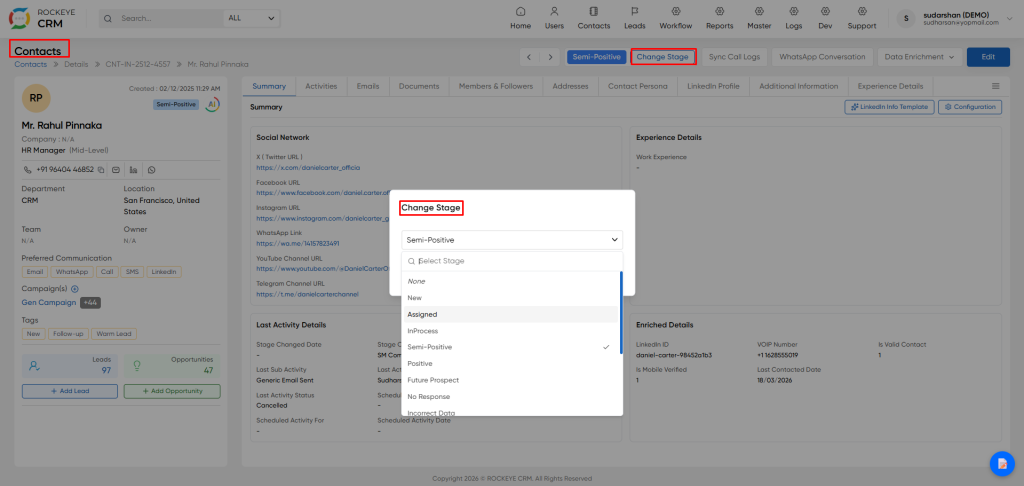Click the email envelope icon beside phone
The image size is (1024, 486).
click(116, 170)
